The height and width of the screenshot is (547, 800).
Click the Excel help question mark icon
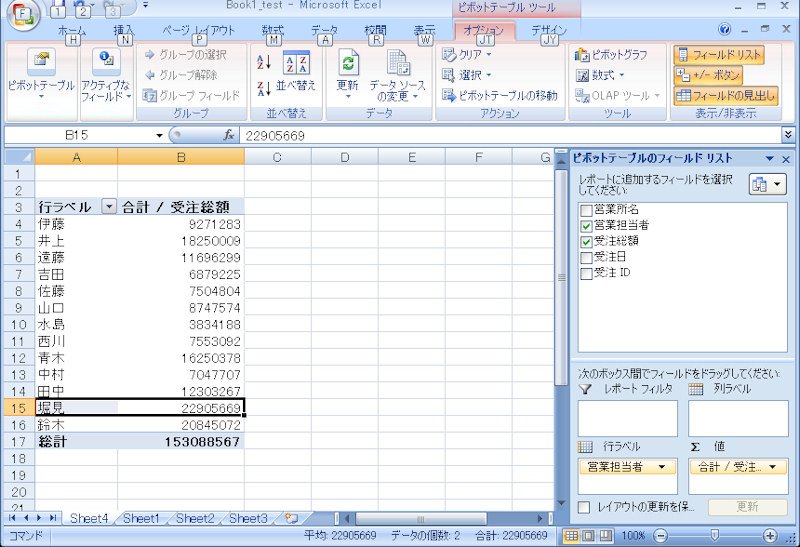(724, 29)
